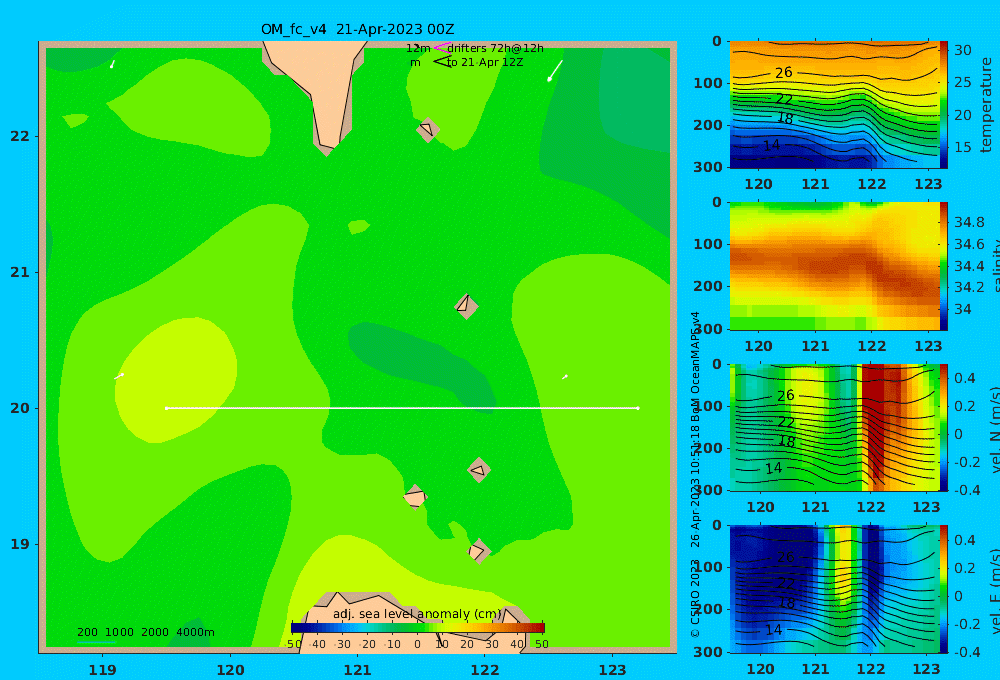Click the '26' contour label in temperature panel
The image size is (1000, 680).
click(784, 73)
